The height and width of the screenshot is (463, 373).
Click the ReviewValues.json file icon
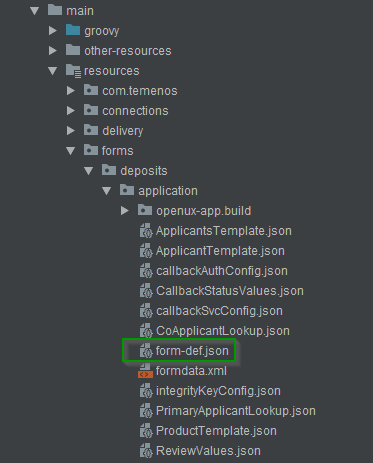pyautogui.click(x=146, y=451)
